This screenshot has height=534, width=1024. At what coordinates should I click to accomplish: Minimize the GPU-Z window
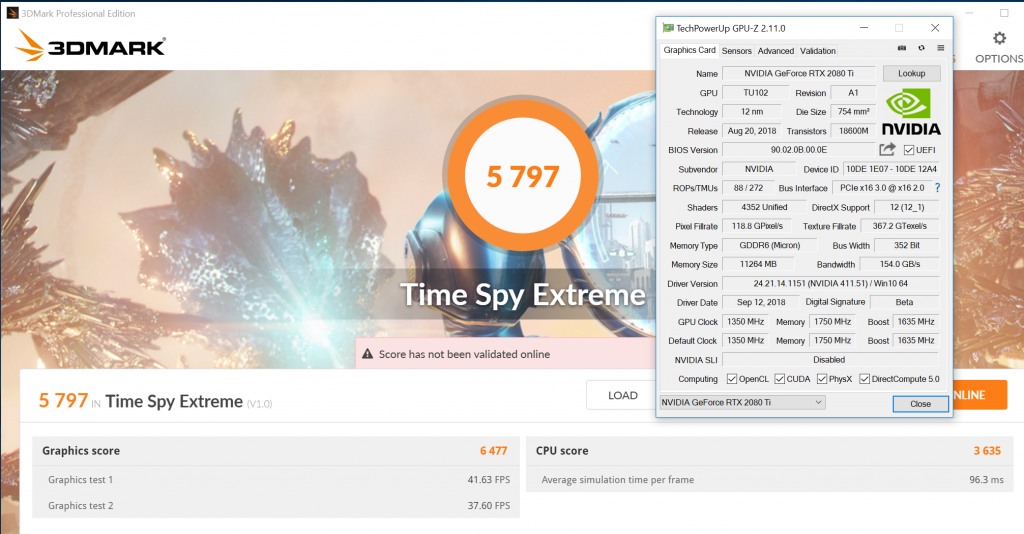click(864, 28)
